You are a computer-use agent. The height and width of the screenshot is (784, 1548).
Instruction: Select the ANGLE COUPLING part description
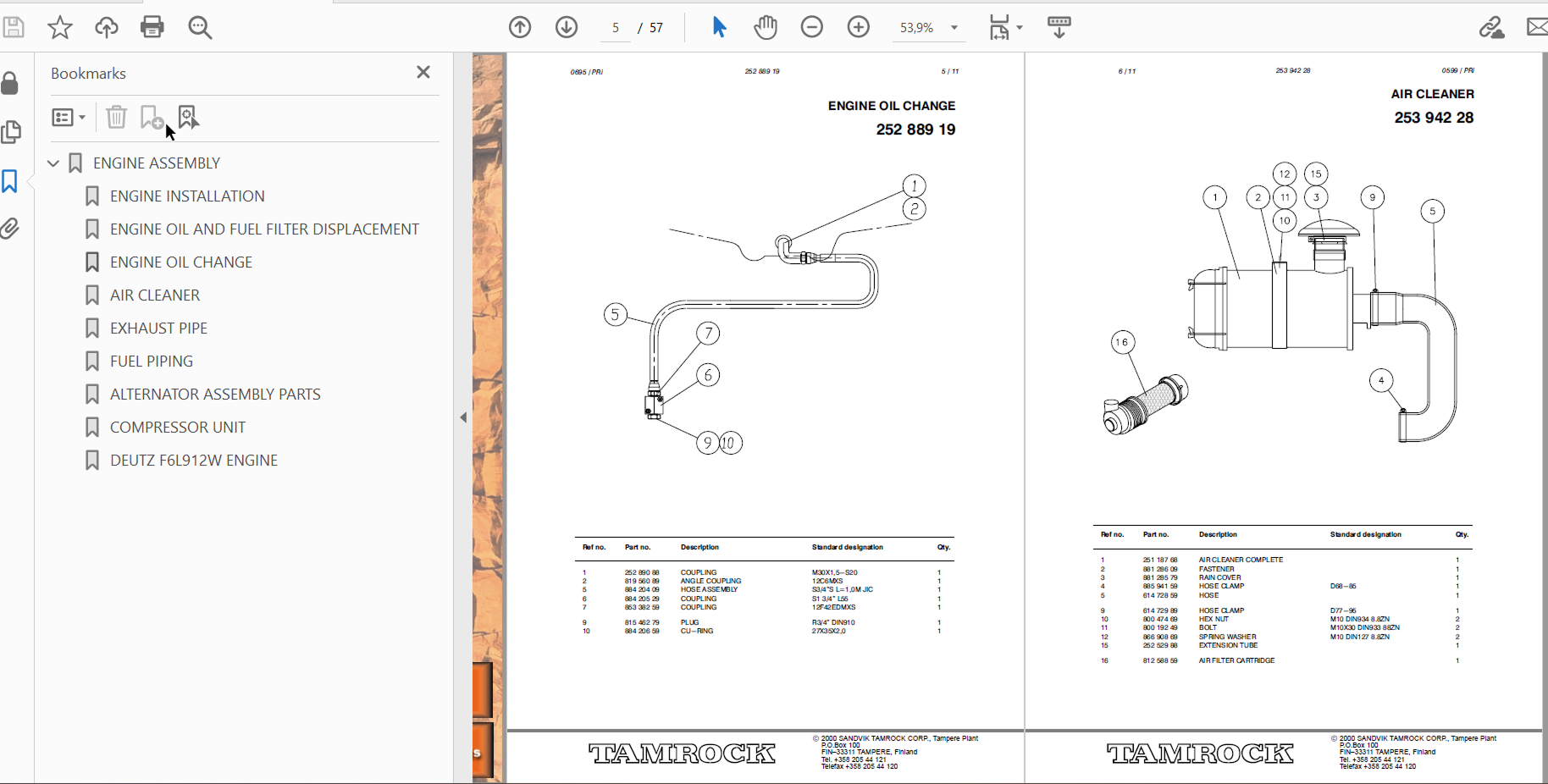tap(710, 581)
